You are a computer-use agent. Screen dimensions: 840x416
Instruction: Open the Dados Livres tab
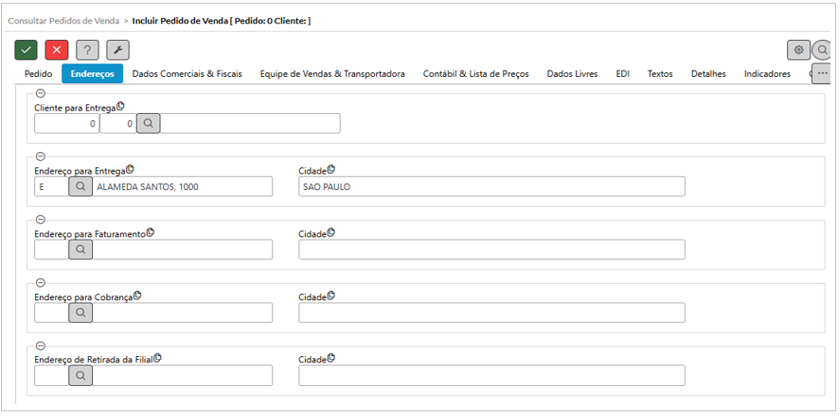pos(572,74)
